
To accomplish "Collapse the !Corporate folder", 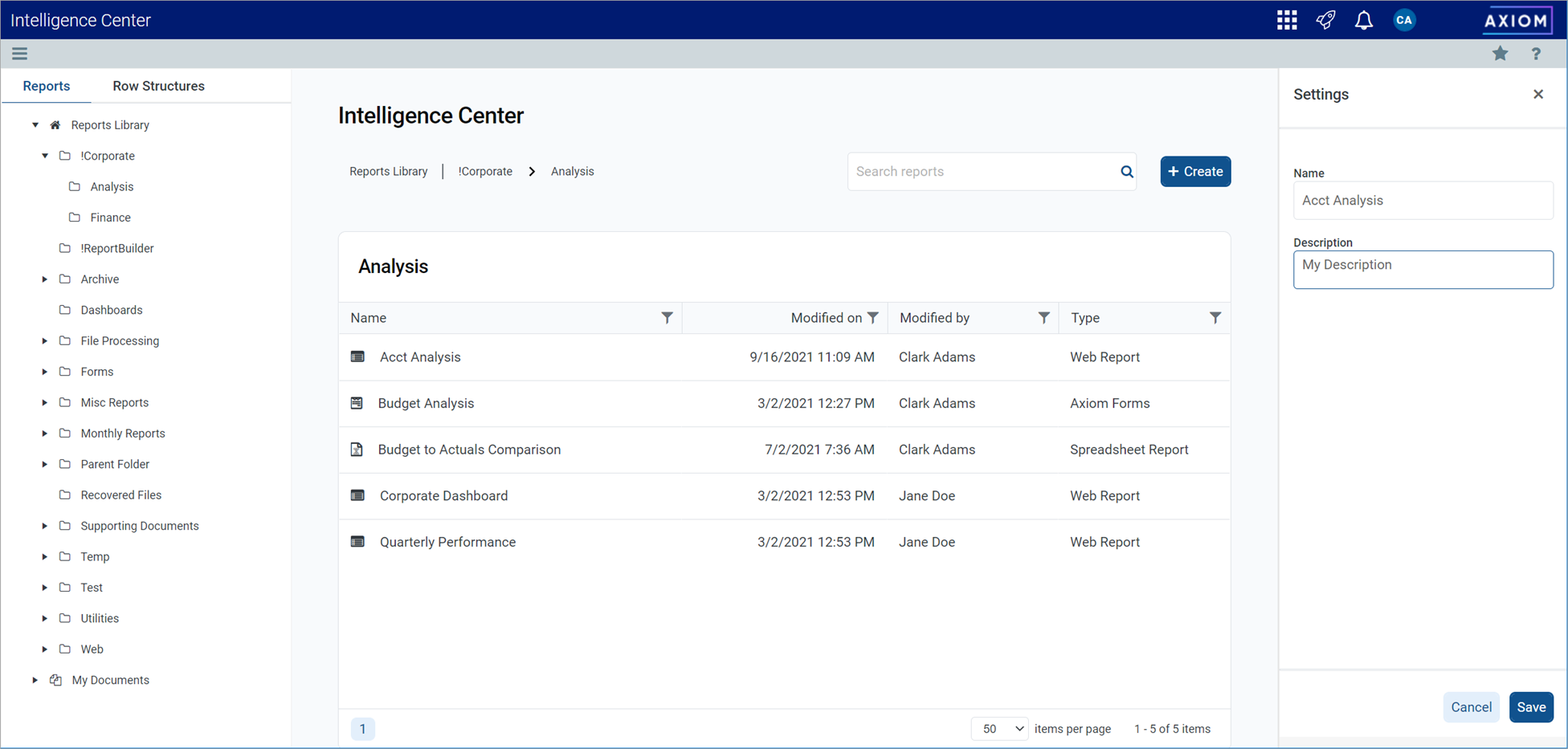I will [45, 156].
